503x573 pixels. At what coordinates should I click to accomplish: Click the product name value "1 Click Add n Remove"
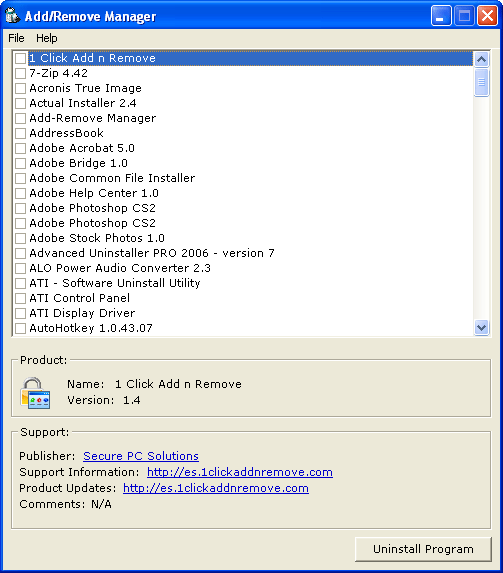(x=178, y=384)
